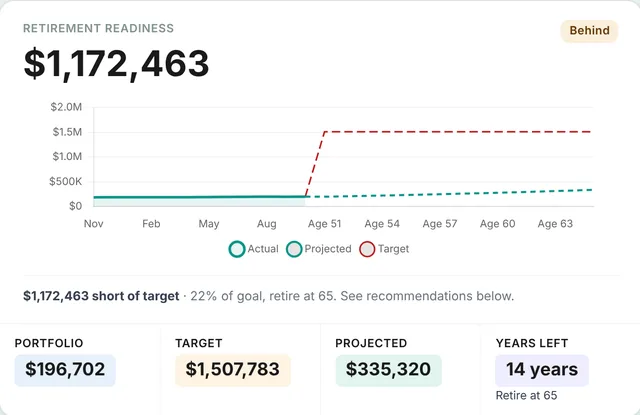
Task: Click the $2.0M y-axis label
Action: [66, 107]
